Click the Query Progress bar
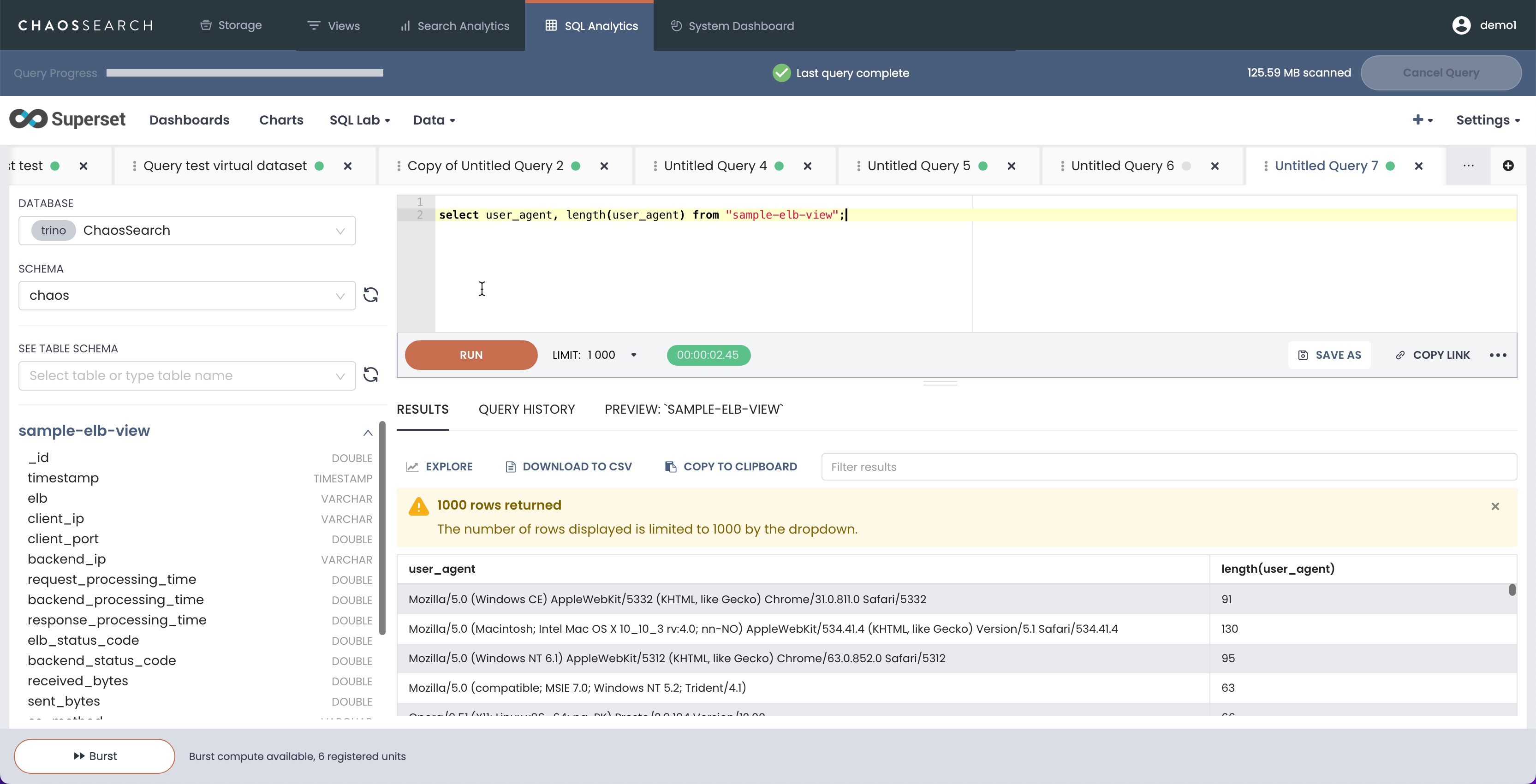The image size is (1536, 784). tap(244, 73)
